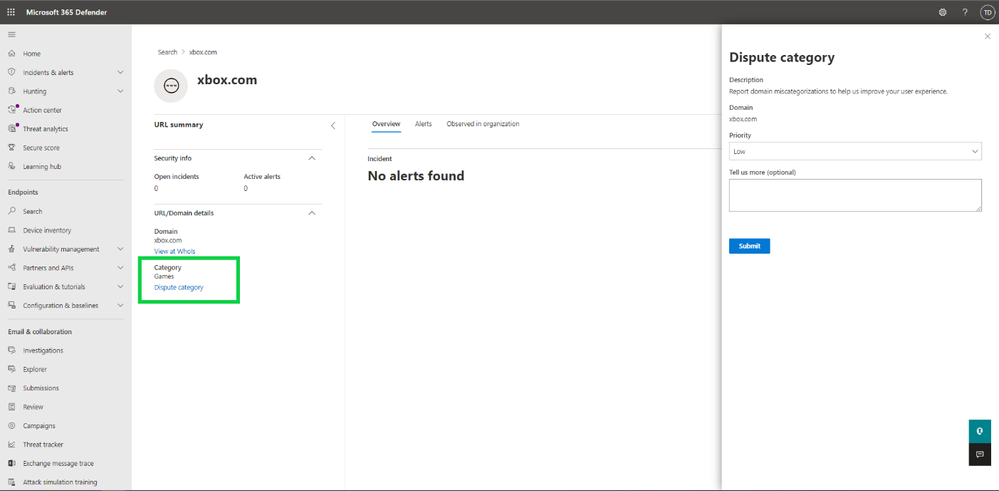Image resolution: width=999 pixels, height=491 pixels.
Task: Expand Vulnerability management chevron
Action: 120,249
